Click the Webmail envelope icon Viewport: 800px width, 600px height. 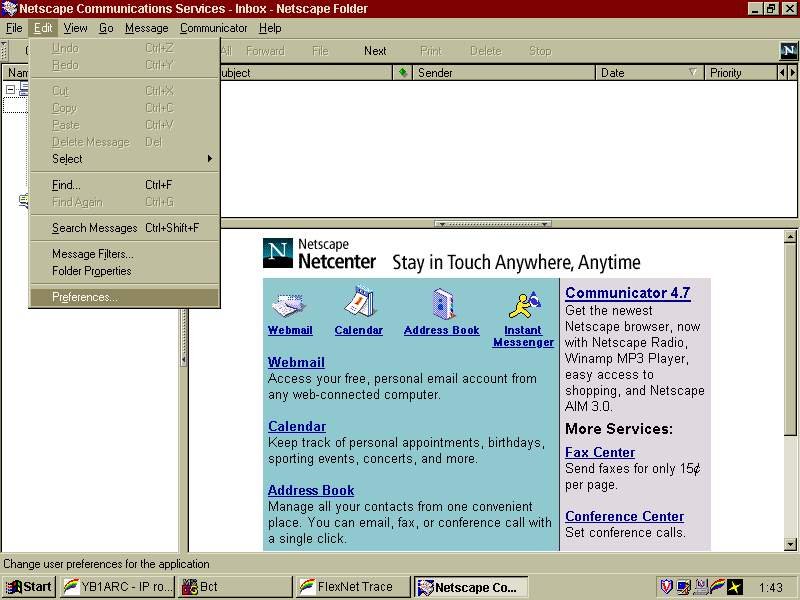click(x=289, y=304)
